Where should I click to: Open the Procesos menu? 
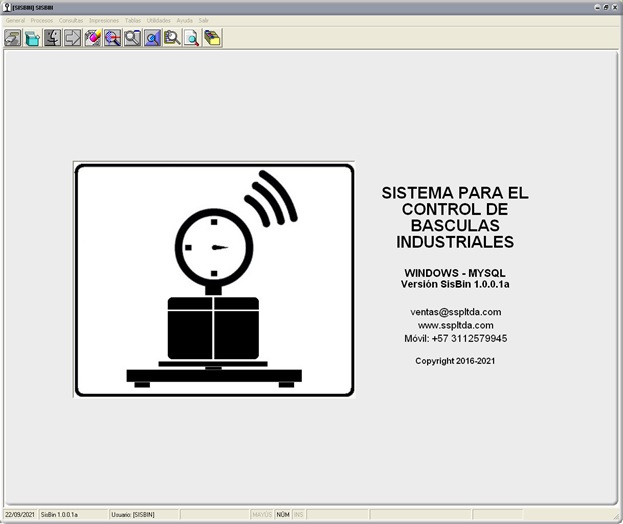pyautogui.click(x=42, y=20)
